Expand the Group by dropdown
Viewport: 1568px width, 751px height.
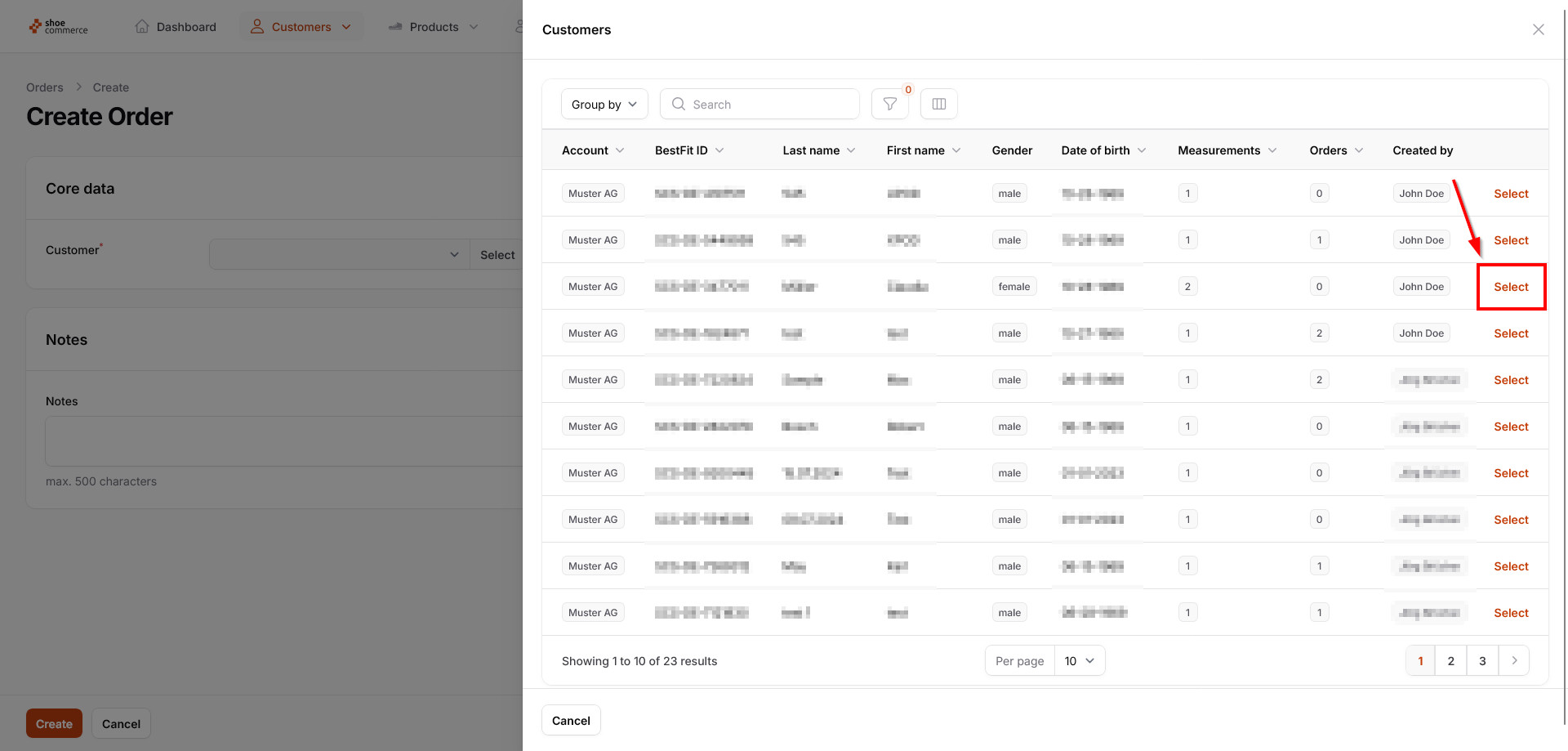click(604, 104)
